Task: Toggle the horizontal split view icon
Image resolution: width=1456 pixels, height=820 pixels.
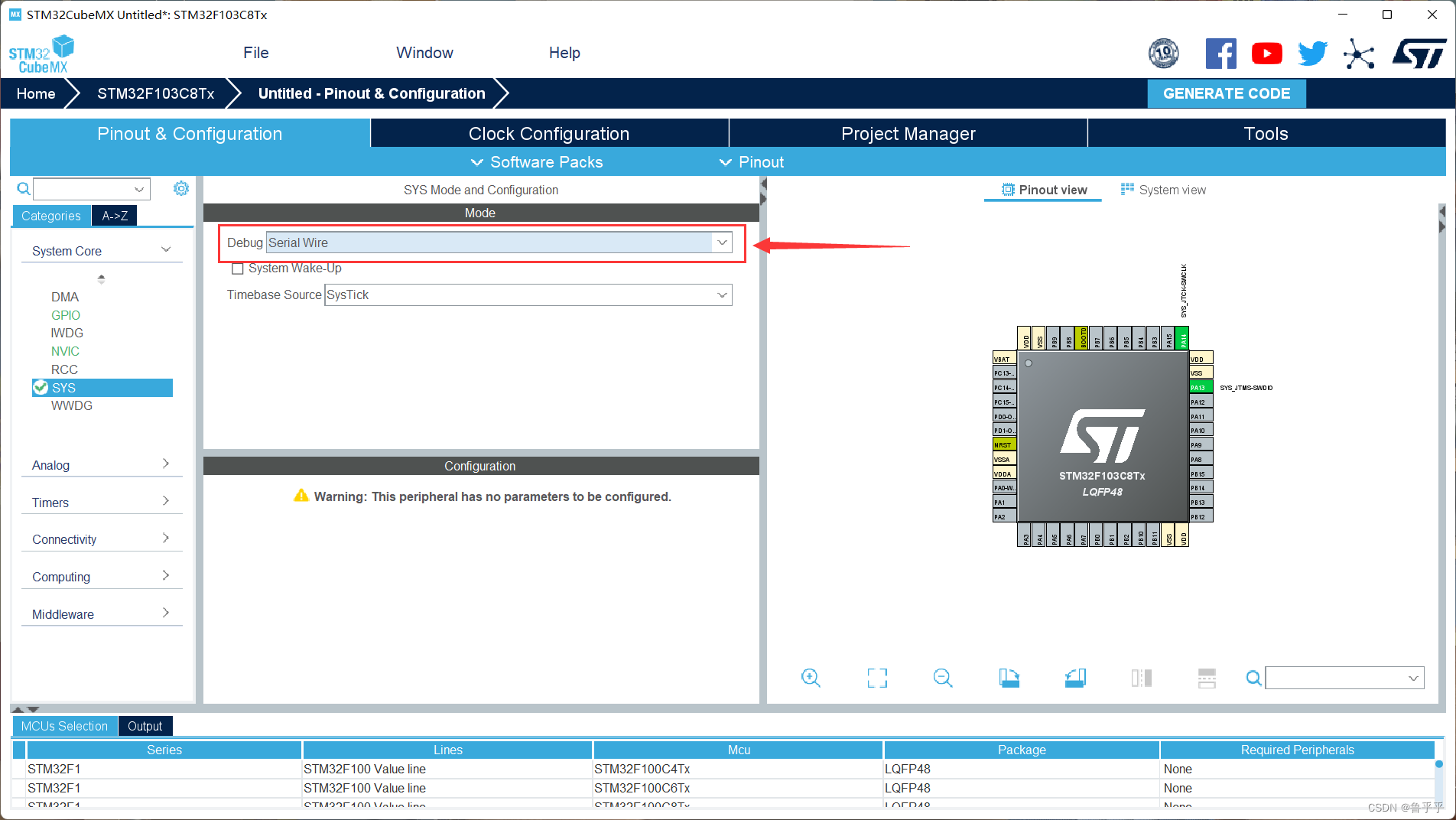Action: (1207, 678)
